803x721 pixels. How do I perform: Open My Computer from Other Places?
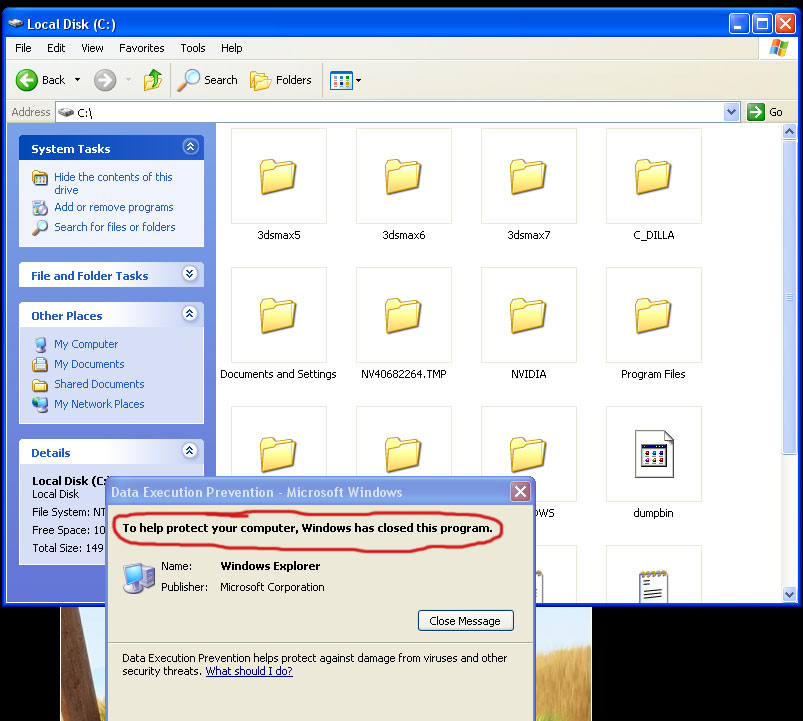[86, 344]
